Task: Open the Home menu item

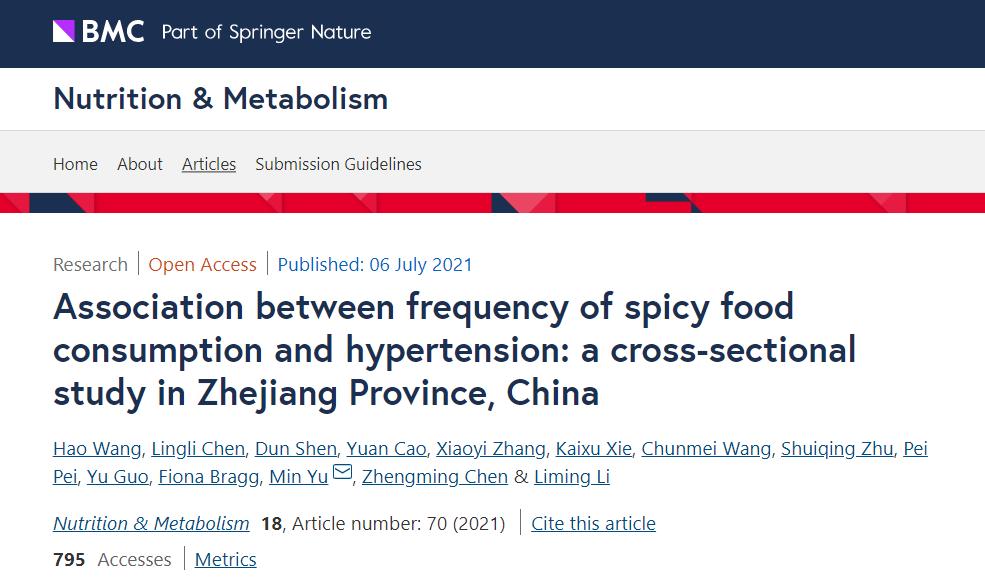Action: (75, 164)
